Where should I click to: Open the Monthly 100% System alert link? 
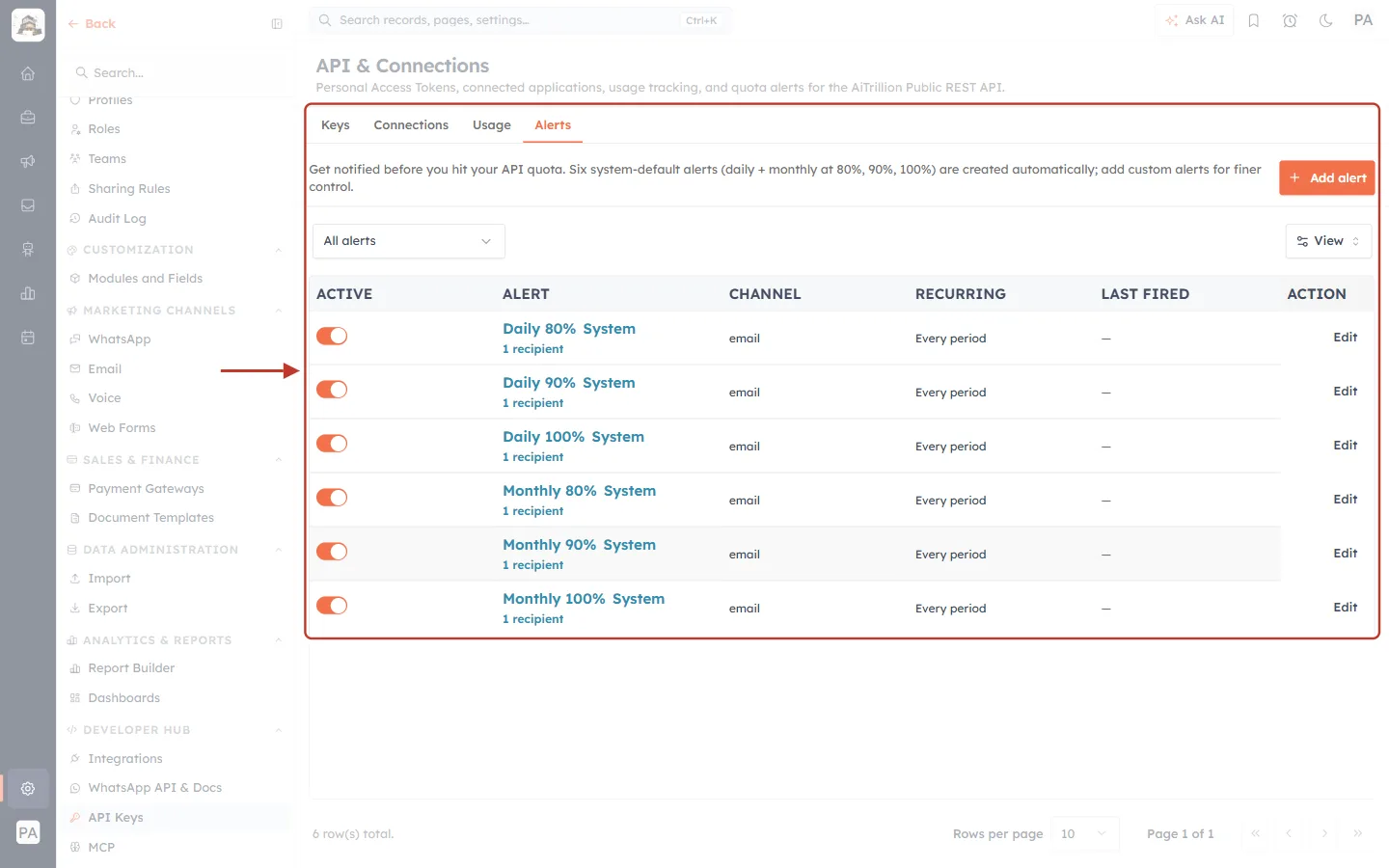[584, 599]
